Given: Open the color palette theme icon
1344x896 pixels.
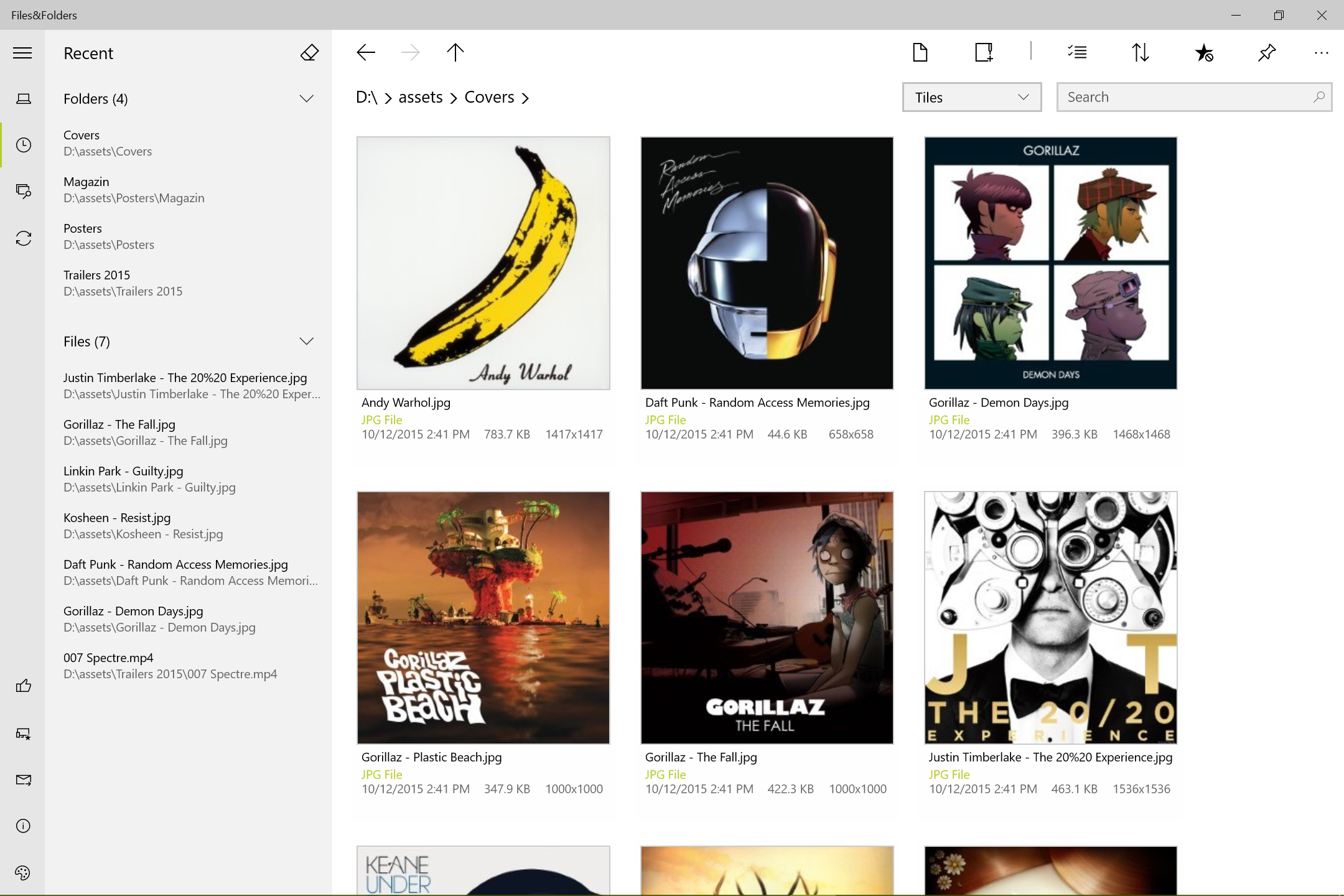Looking at the screenshot, I should point(23,873).
